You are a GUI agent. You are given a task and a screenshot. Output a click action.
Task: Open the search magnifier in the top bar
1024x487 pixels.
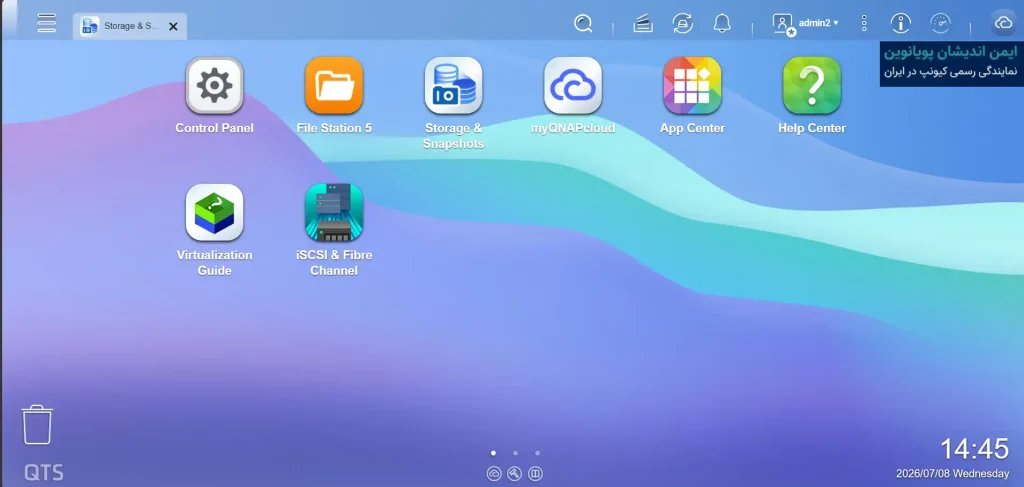[x=583, y=24]
